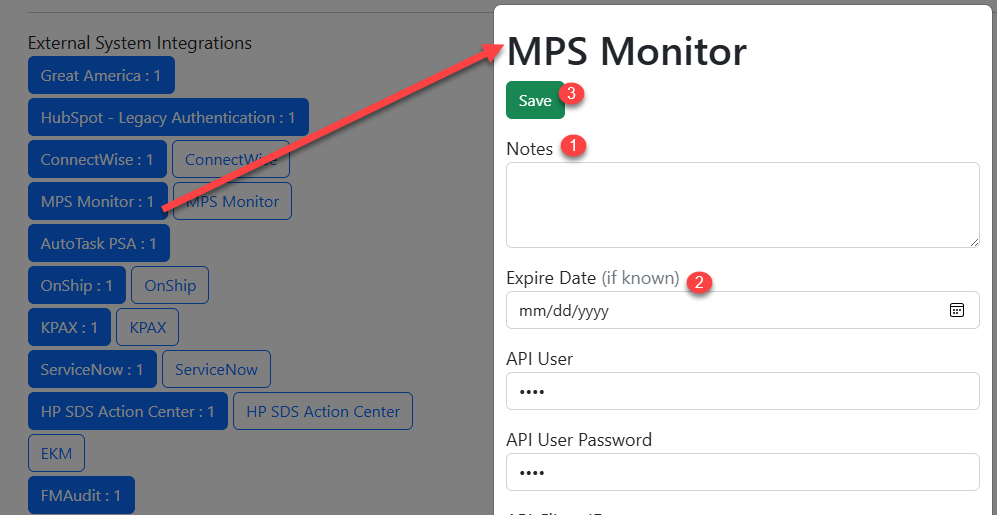Open the FMAudit : 1 integration
The width and height of the screenshot is (997, 515).
click(81, 495)
